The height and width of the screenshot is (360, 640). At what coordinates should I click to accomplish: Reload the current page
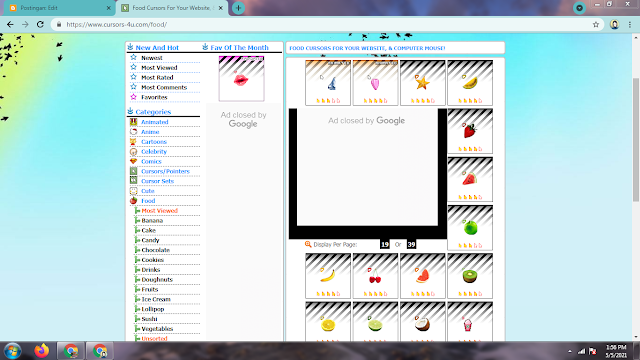coord(40,24)
